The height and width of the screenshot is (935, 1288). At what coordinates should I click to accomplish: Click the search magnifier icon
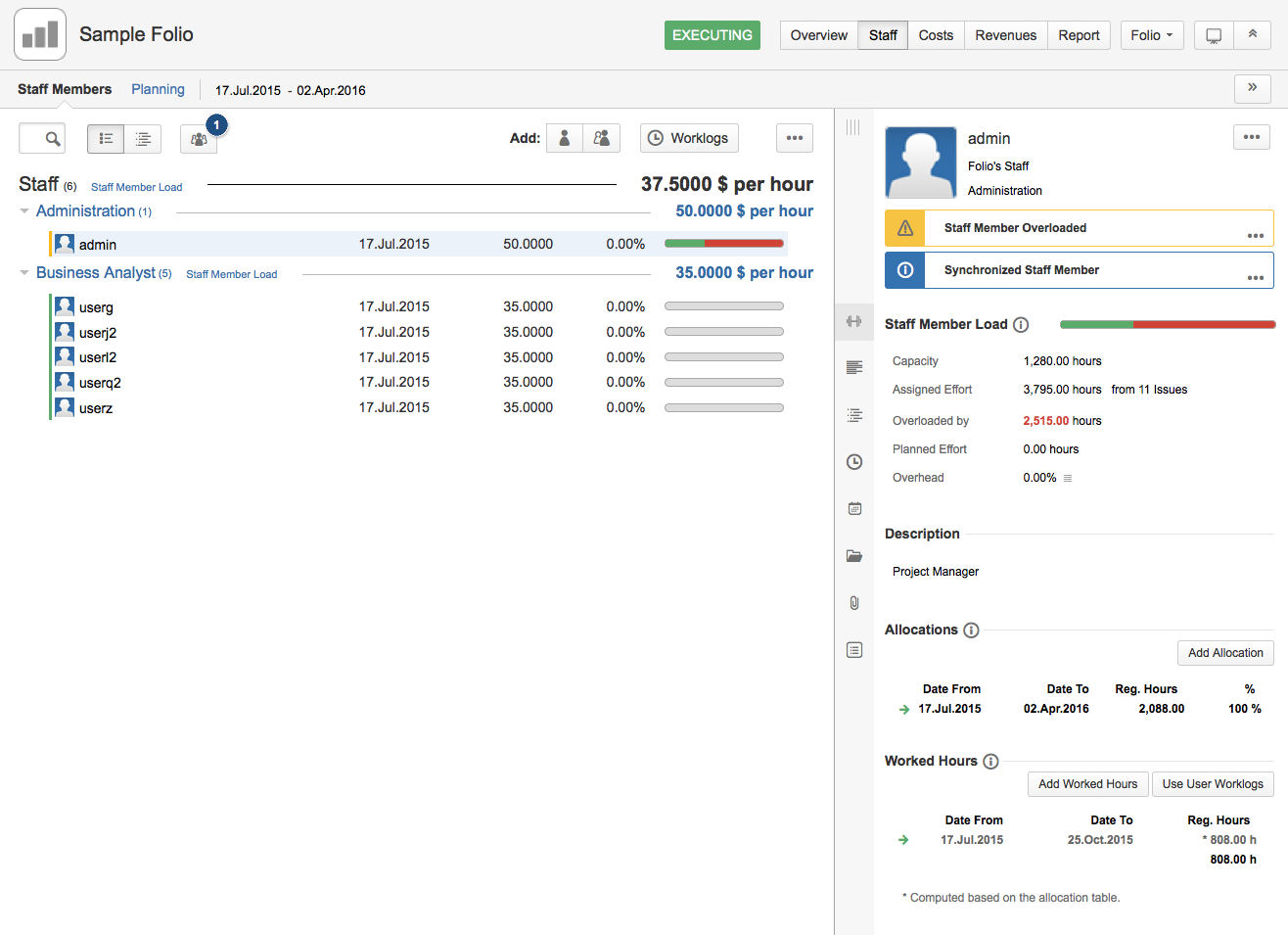pyautogui.click(x=53, y=139)
